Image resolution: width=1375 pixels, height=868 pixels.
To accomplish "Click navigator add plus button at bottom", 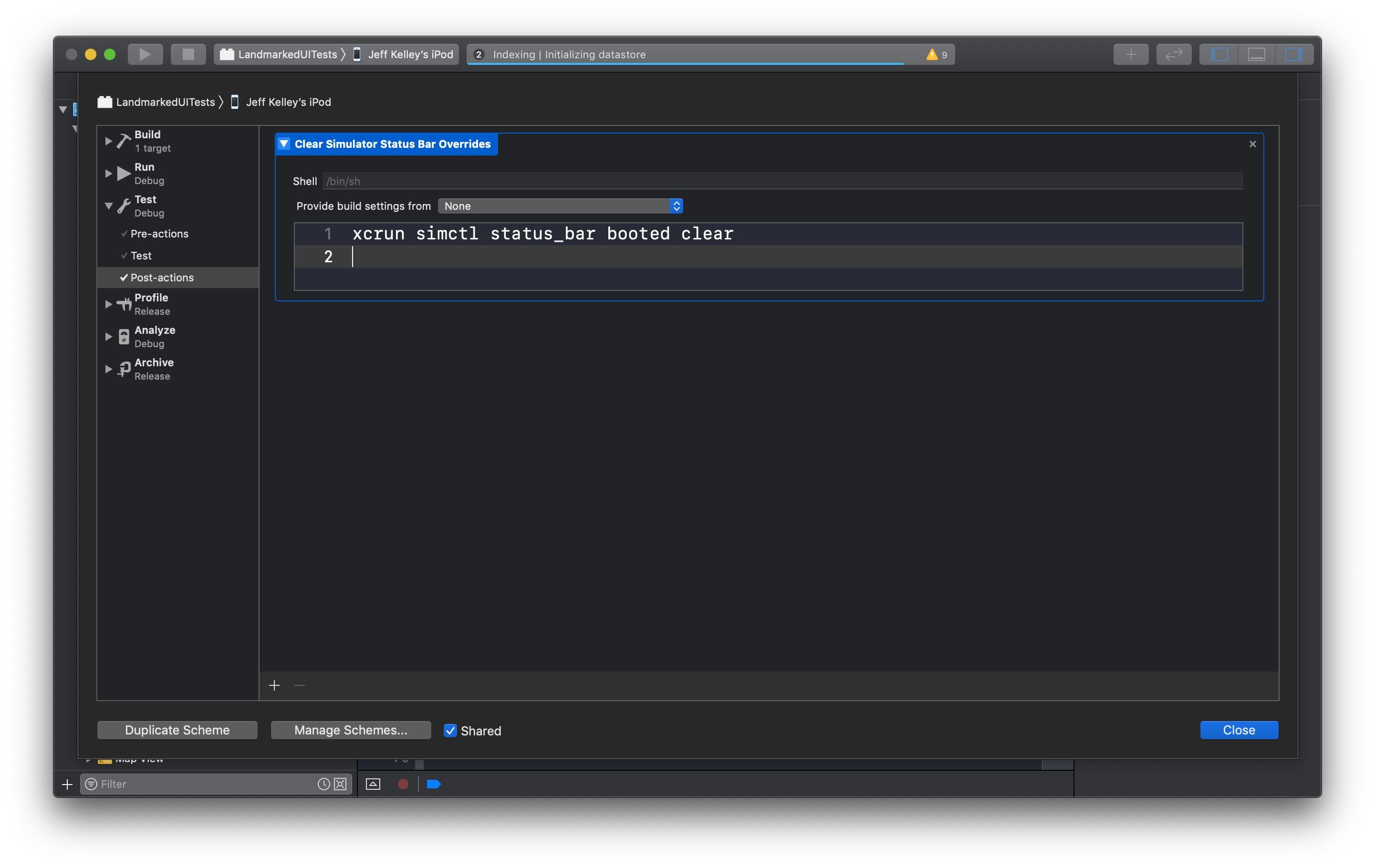I will 67,784.
